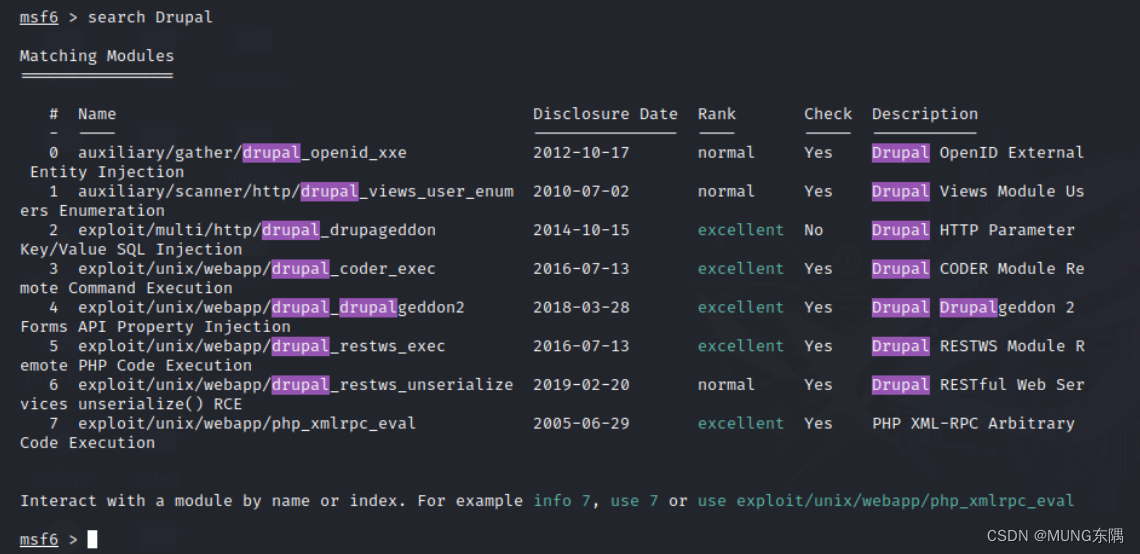Select module auxiliary/scanner/http/drupal_views_user_enum
The height and width of the screenshot is (554, 1140).
pyautogui.click(x=296, y=191)
